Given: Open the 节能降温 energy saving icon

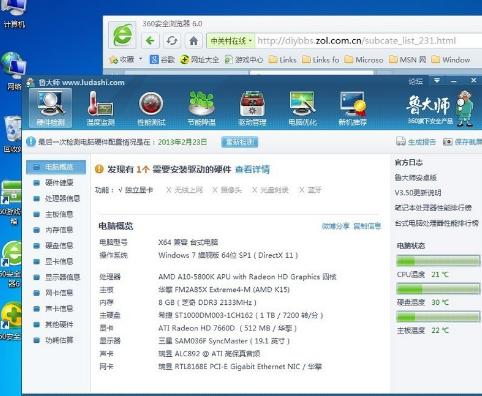Looking at the screenshot, I should [201, 109].
